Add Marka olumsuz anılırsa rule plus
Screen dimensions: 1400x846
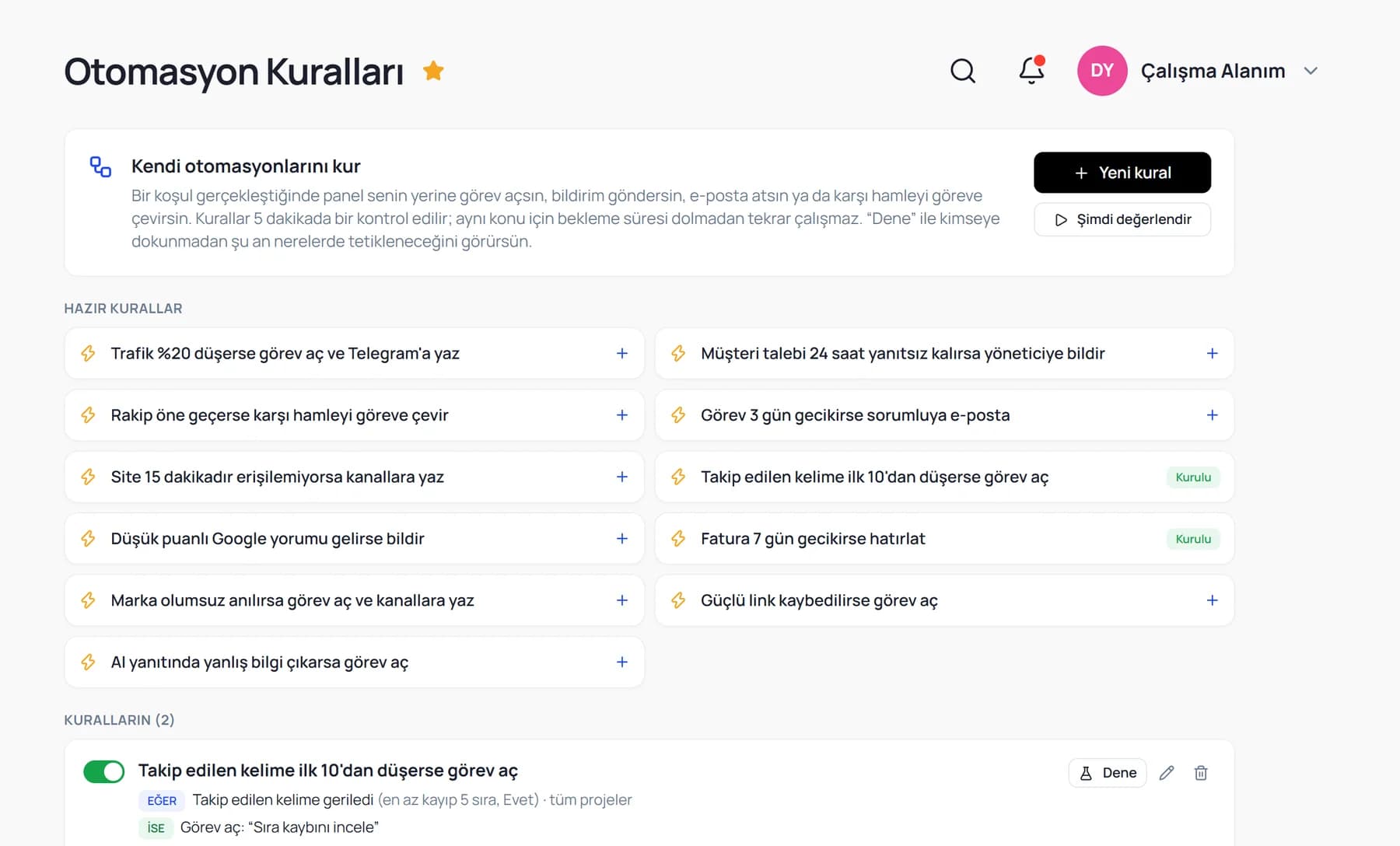622,600
